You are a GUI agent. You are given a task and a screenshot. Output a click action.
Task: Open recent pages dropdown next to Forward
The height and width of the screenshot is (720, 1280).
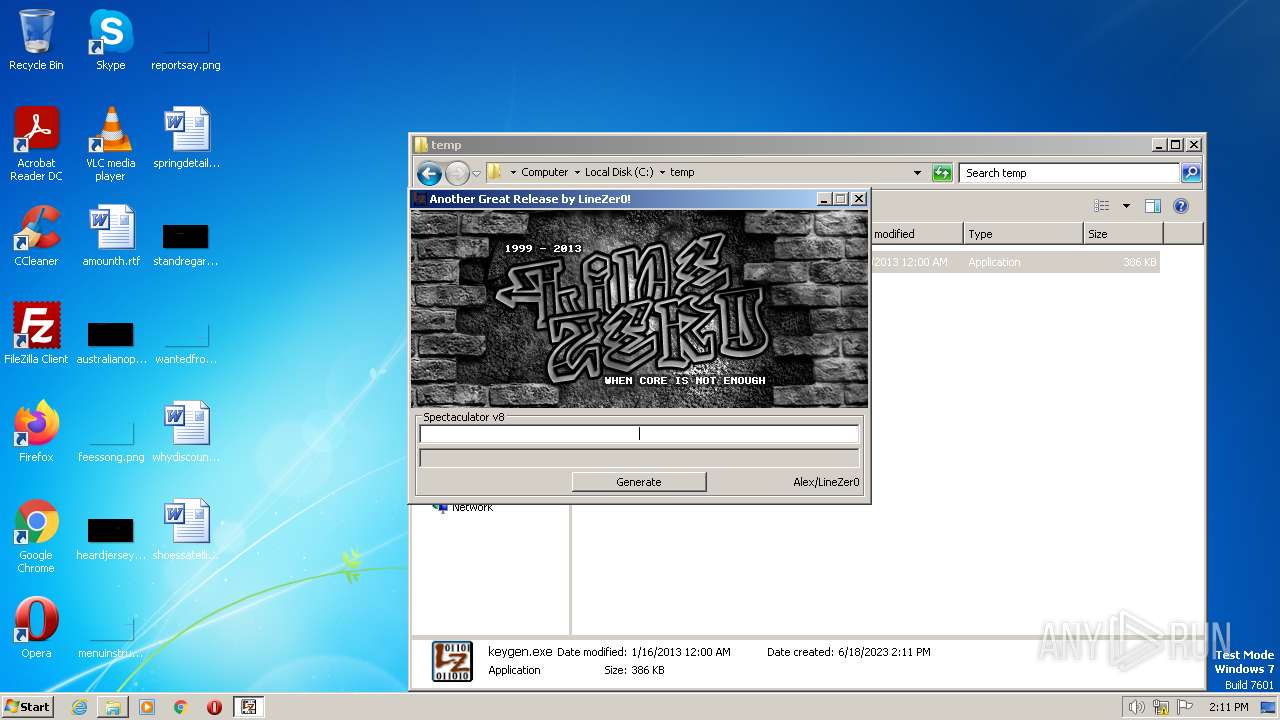476,173
